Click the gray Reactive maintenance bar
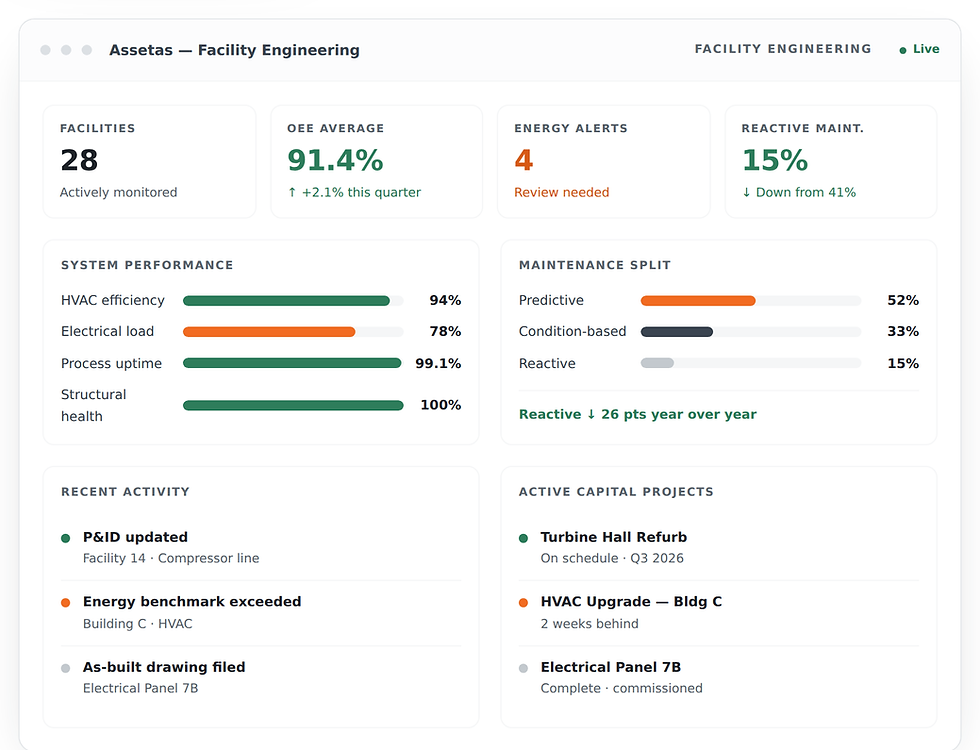This screenshot has width=980, height=750. coord(658,363)
